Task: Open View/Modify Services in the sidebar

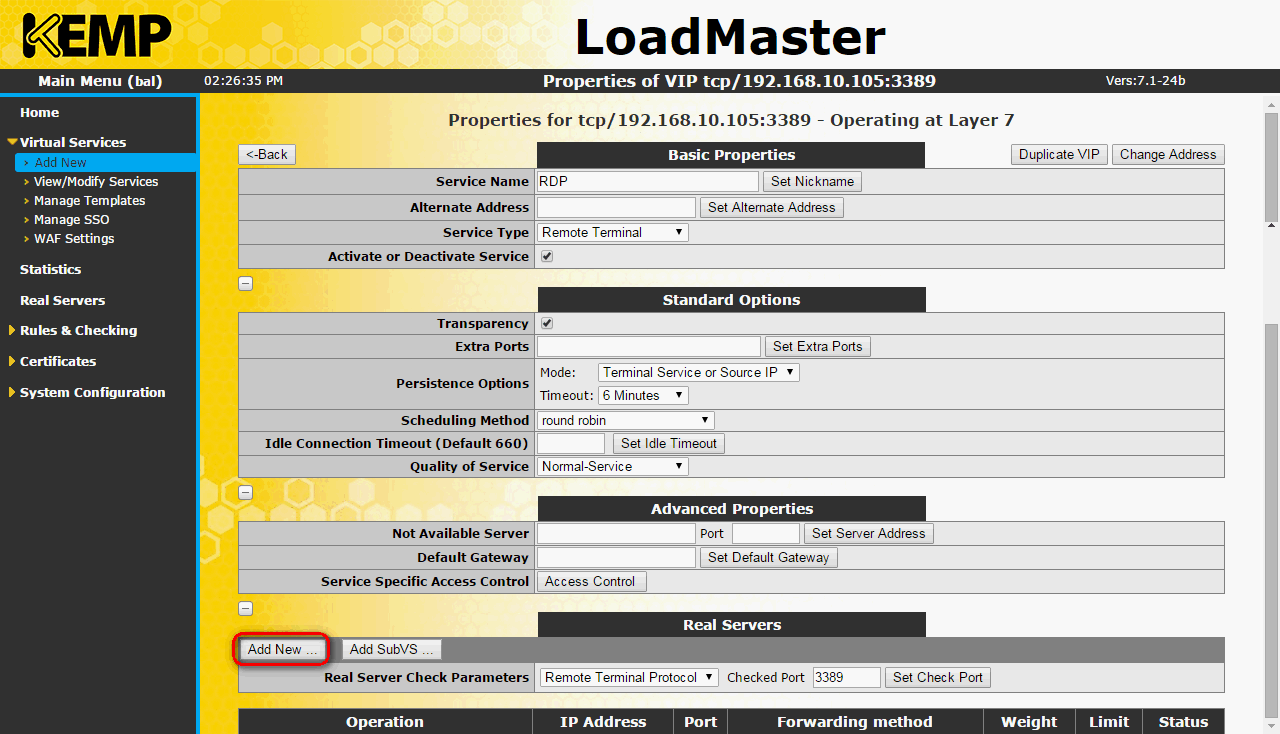Action: point(96,182)
